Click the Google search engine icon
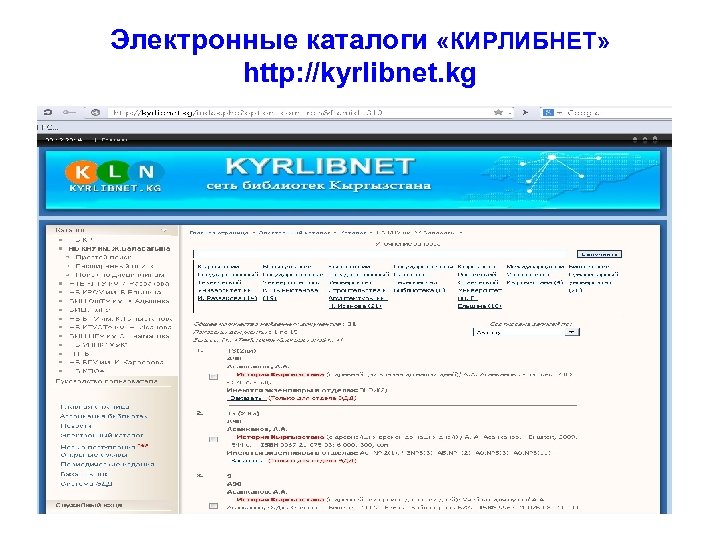This screenshot has height=540, width=720. click(x=548, y=112)
